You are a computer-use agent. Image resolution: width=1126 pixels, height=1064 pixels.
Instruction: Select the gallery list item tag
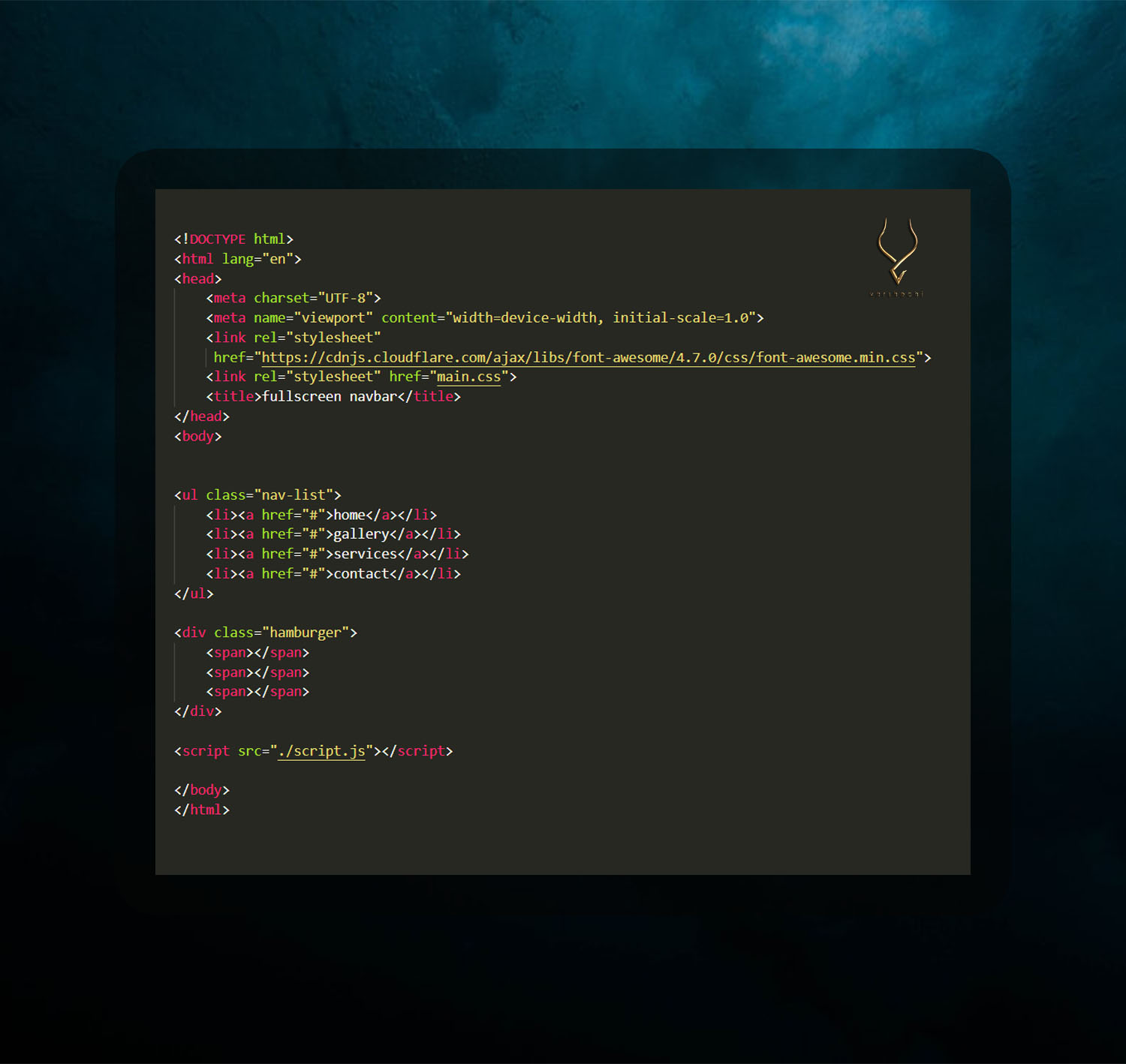(x=222, y=534)
